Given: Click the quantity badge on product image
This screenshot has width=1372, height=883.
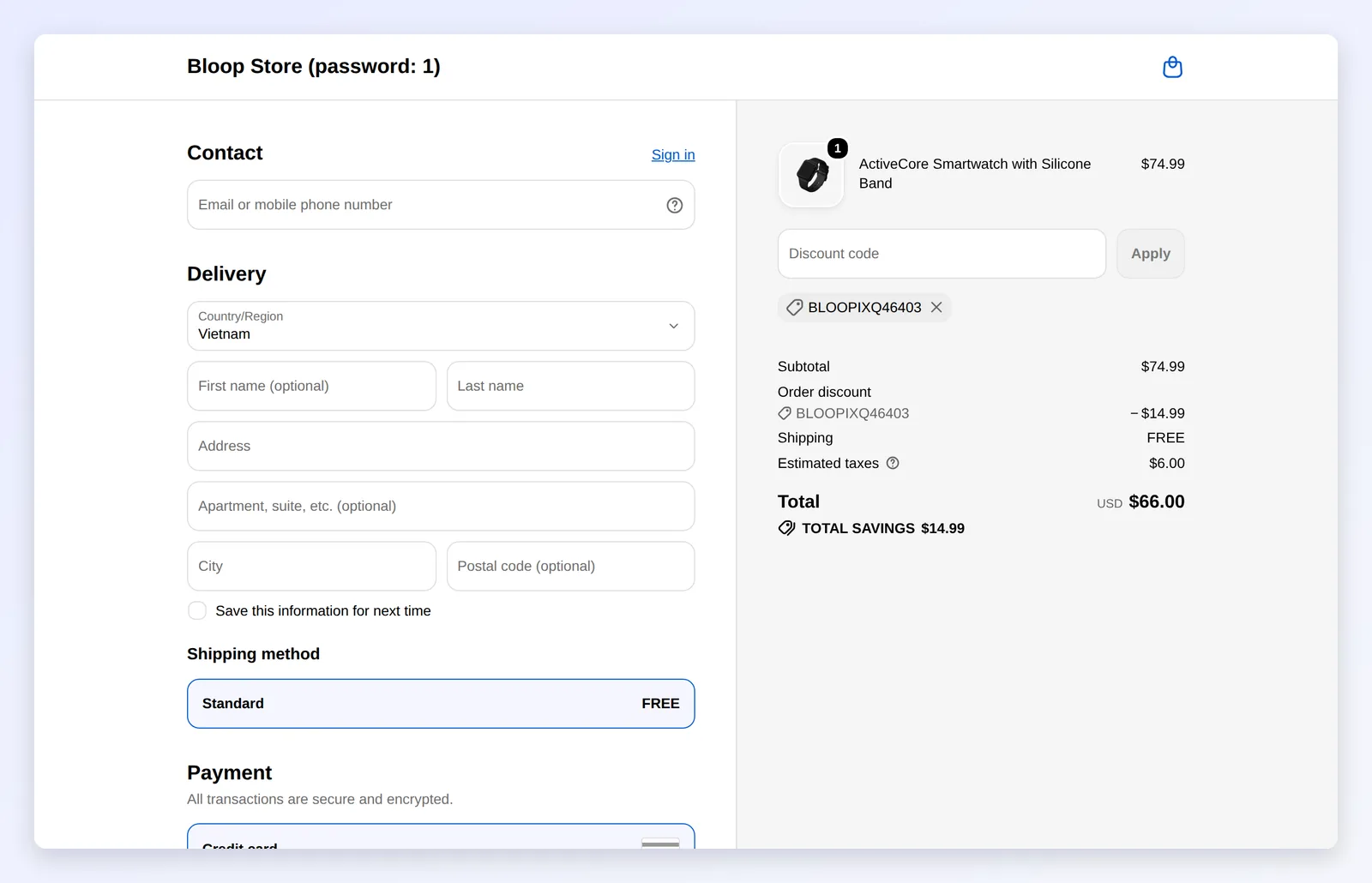Looking at the screenshot, I should coord(838,148).
